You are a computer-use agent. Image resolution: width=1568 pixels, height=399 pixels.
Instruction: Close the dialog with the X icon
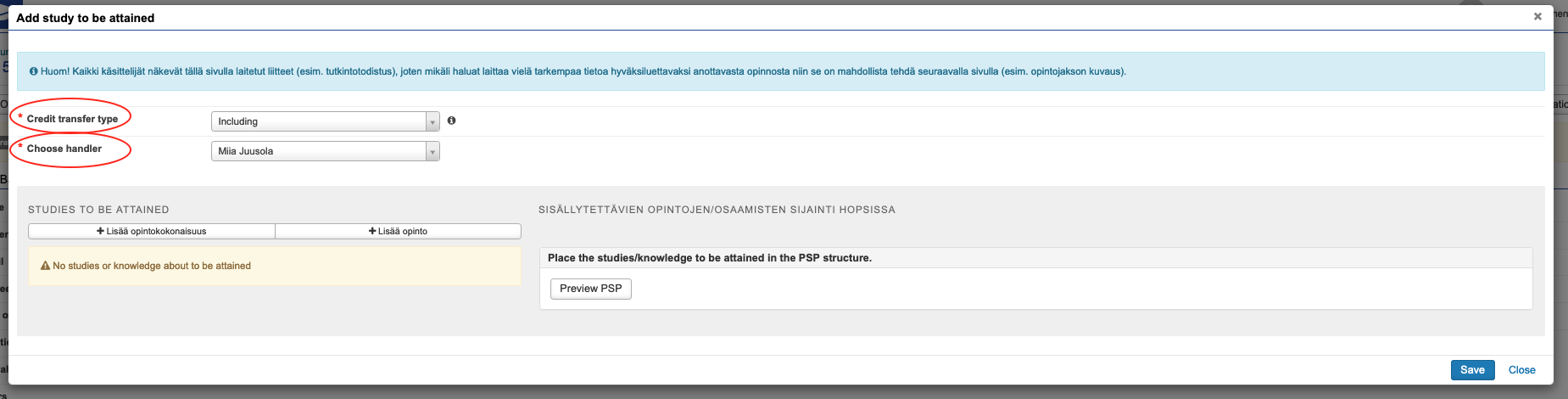point(1537,16)
